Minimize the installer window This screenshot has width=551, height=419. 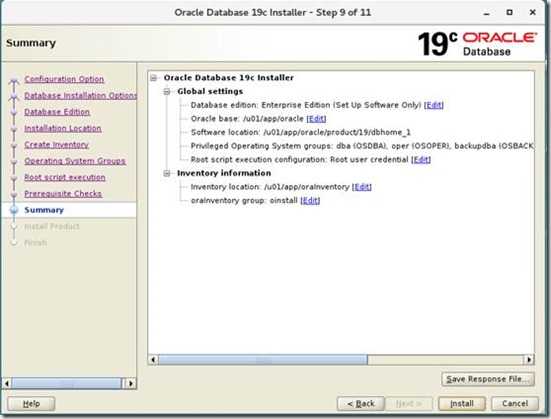click(x=487, y=13)
